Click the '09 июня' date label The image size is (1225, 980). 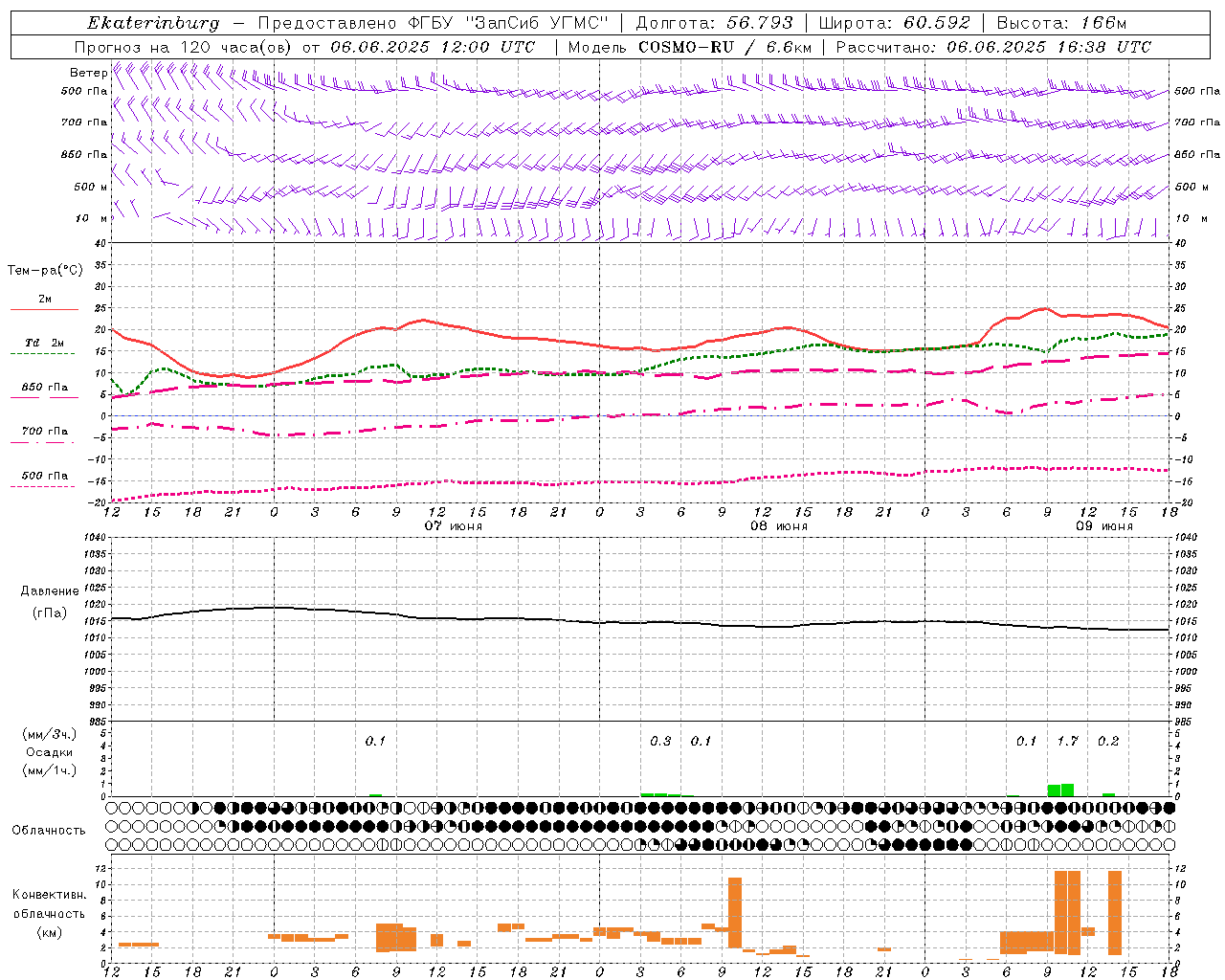point(1104,526)
